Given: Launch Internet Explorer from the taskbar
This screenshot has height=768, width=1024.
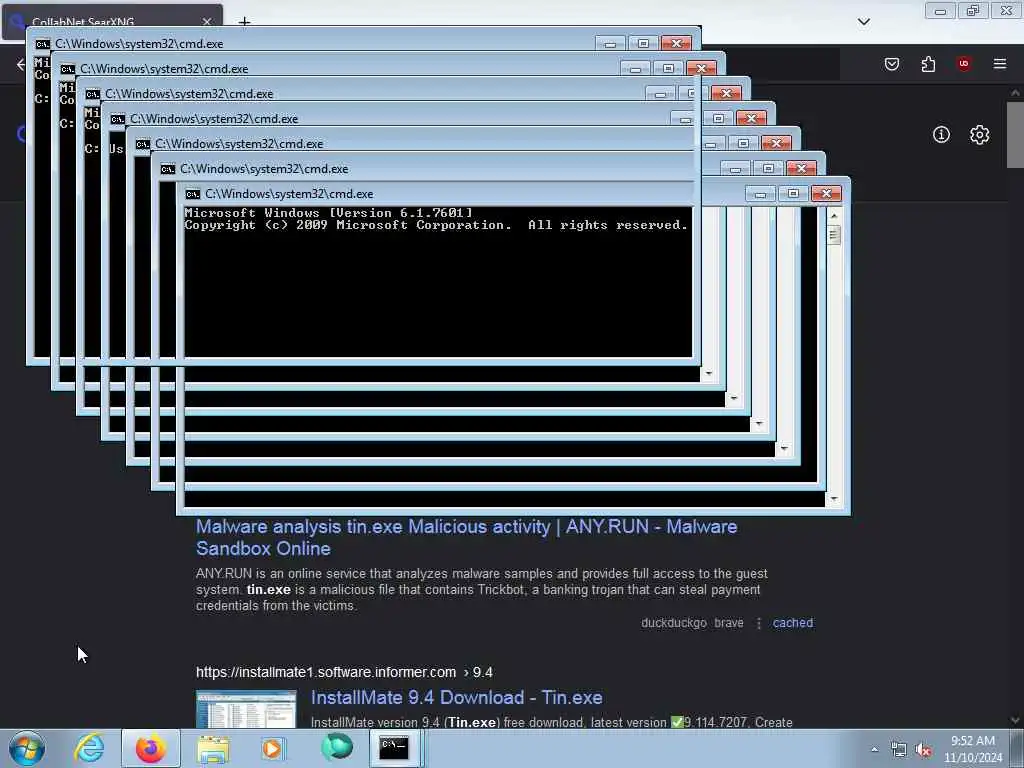Looking at the screenshot, I should [x=89, y=748].
